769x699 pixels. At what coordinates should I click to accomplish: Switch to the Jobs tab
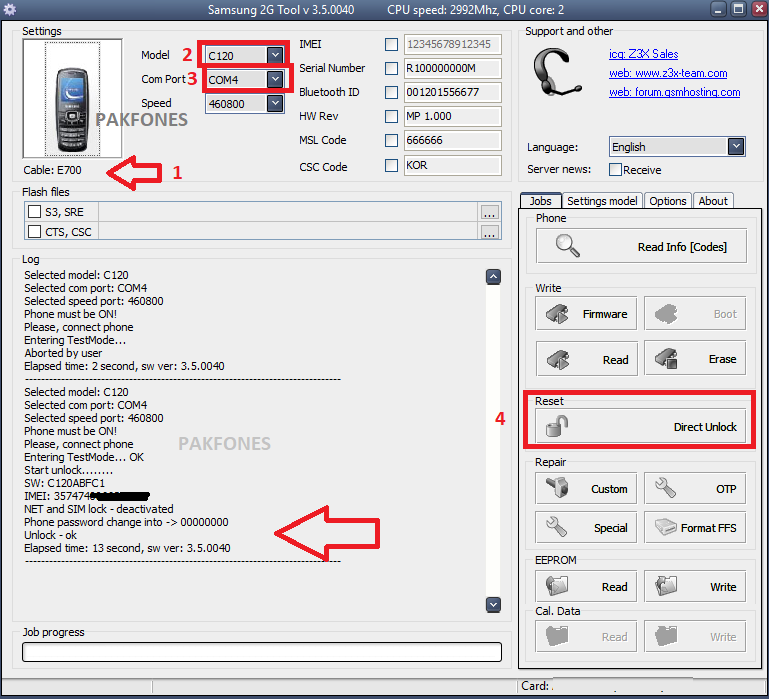[540, 201]
